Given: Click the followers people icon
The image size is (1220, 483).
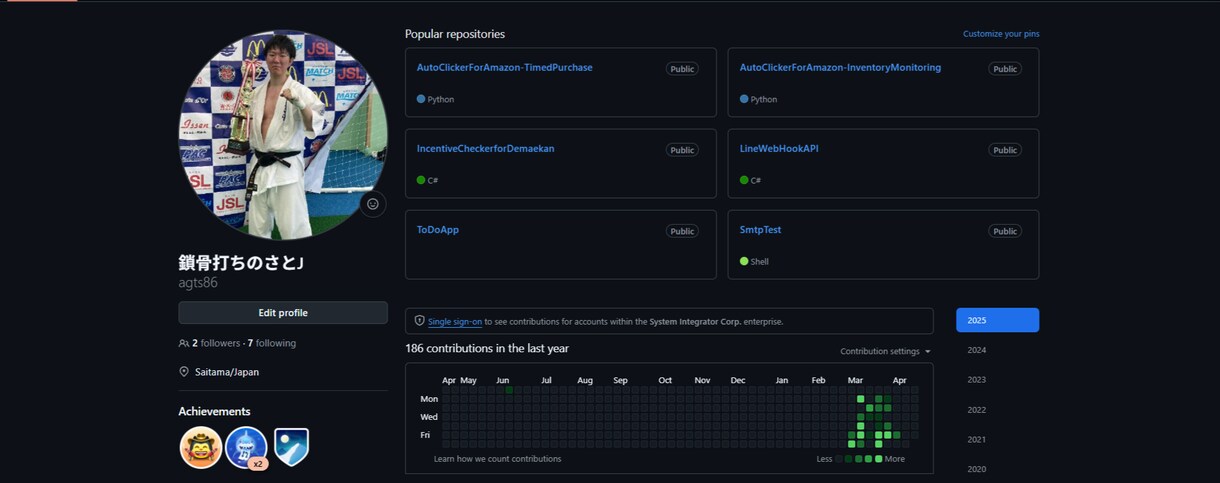Looking at the screenshot, I should (x=184, y=343).
